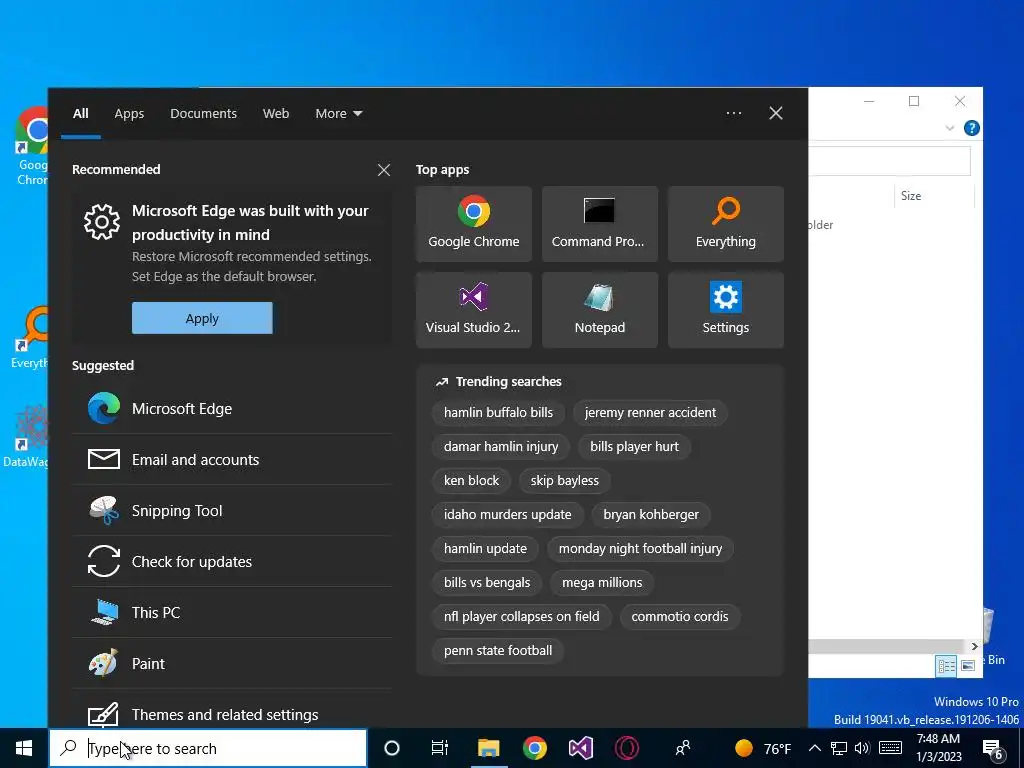Click the Apply button for Edge settings
1024x768 pixels.
coord(202,318)
